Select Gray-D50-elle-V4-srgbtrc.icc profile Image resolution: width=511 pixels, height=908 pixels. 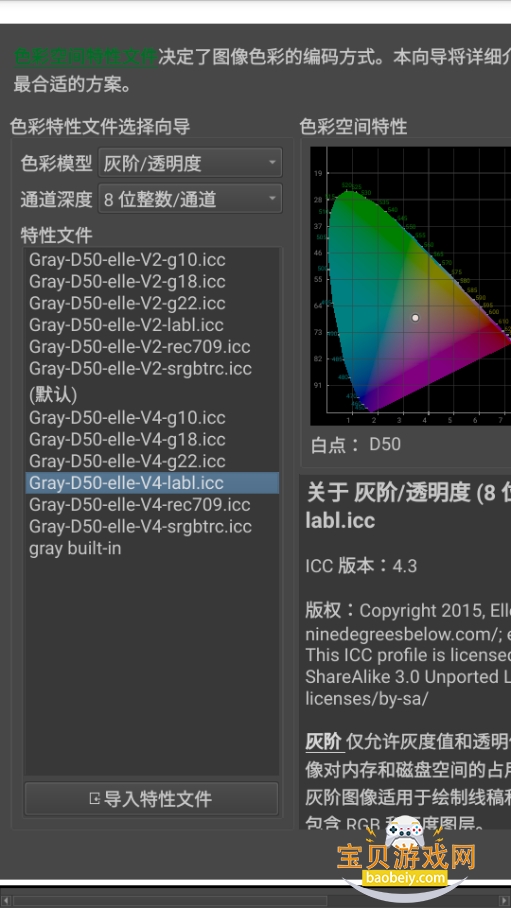(152, 526)
